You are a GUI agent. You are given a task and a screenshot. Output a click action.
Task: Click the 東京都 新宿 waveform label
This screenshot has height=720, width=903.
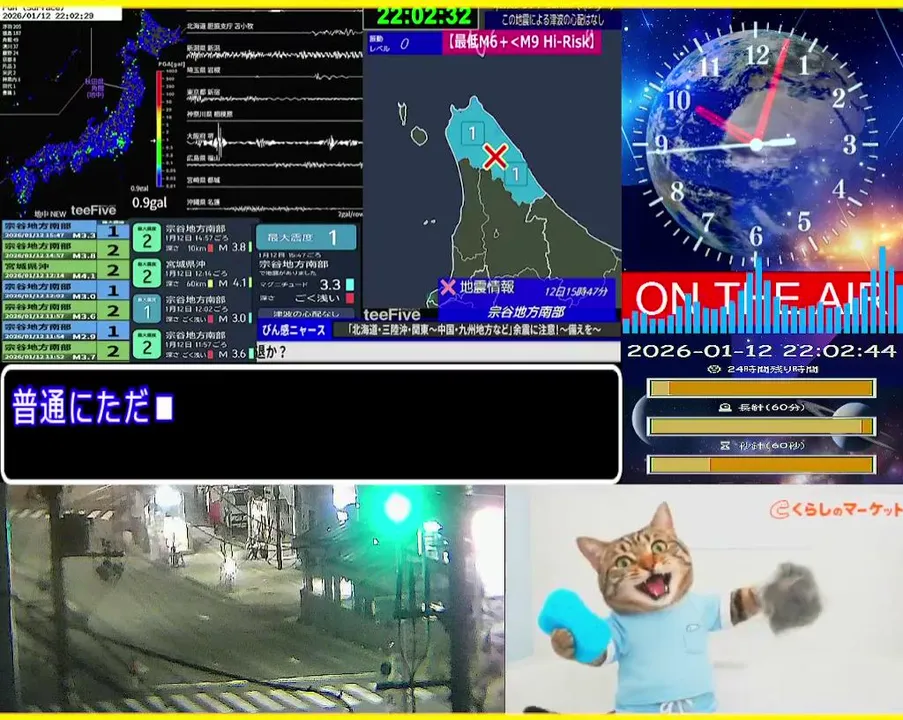203,92
